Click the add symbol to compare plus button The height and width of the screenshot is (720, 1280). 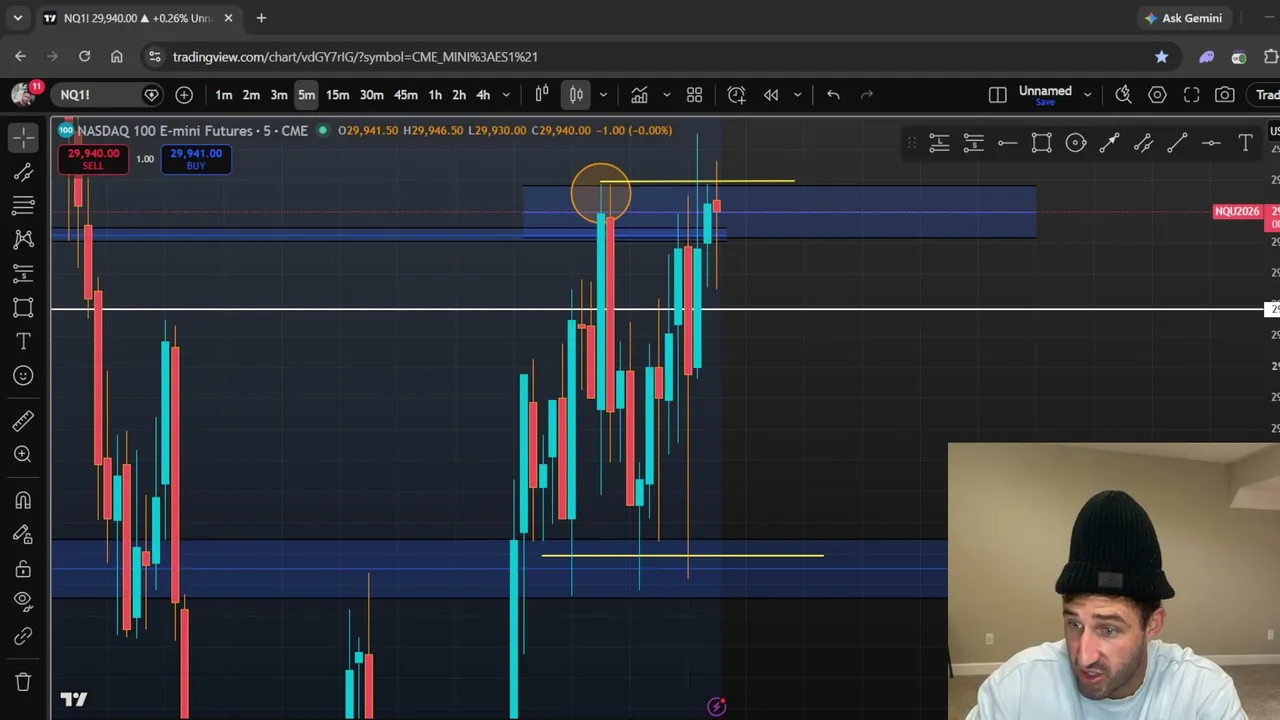(x=184, y=95)
